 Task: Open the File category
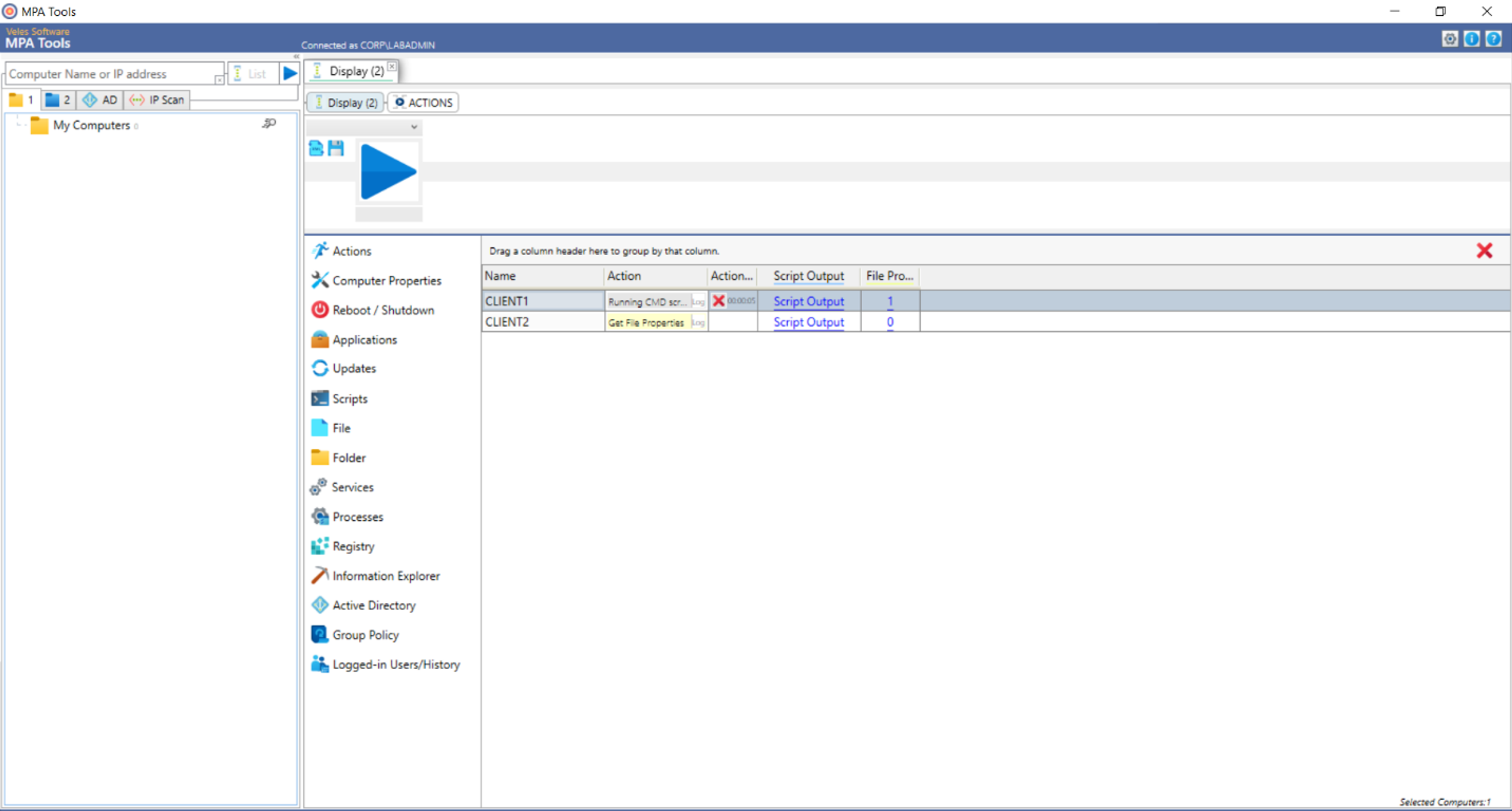331,428
